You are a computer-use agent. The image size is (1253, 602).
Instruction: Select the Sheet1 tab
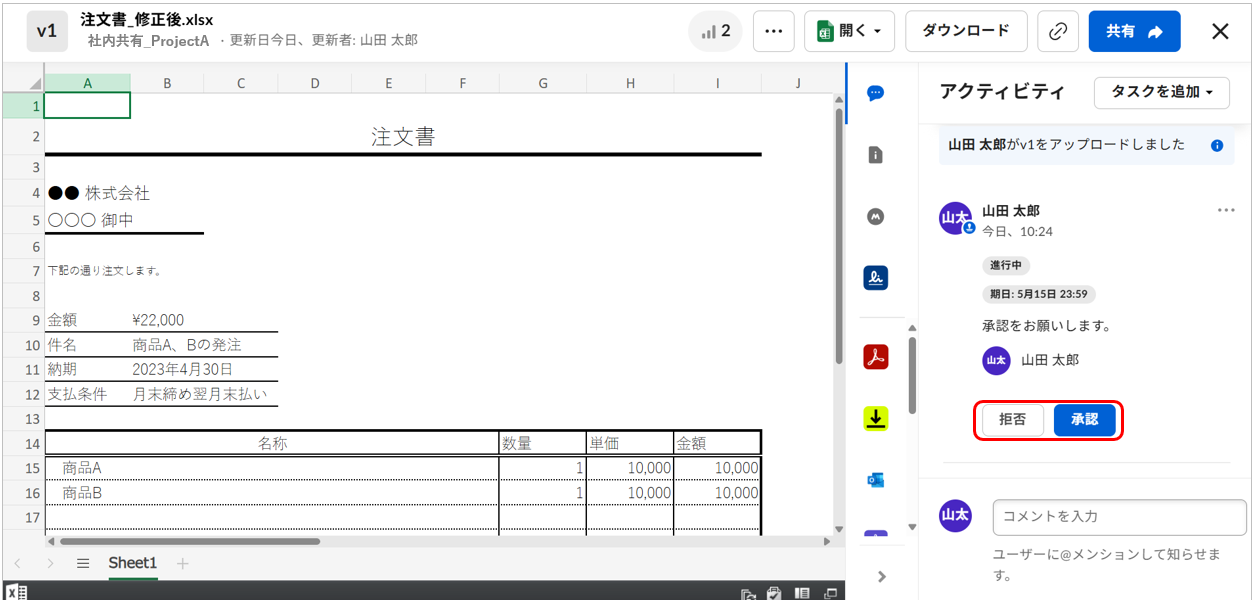(x=132, y=563)
